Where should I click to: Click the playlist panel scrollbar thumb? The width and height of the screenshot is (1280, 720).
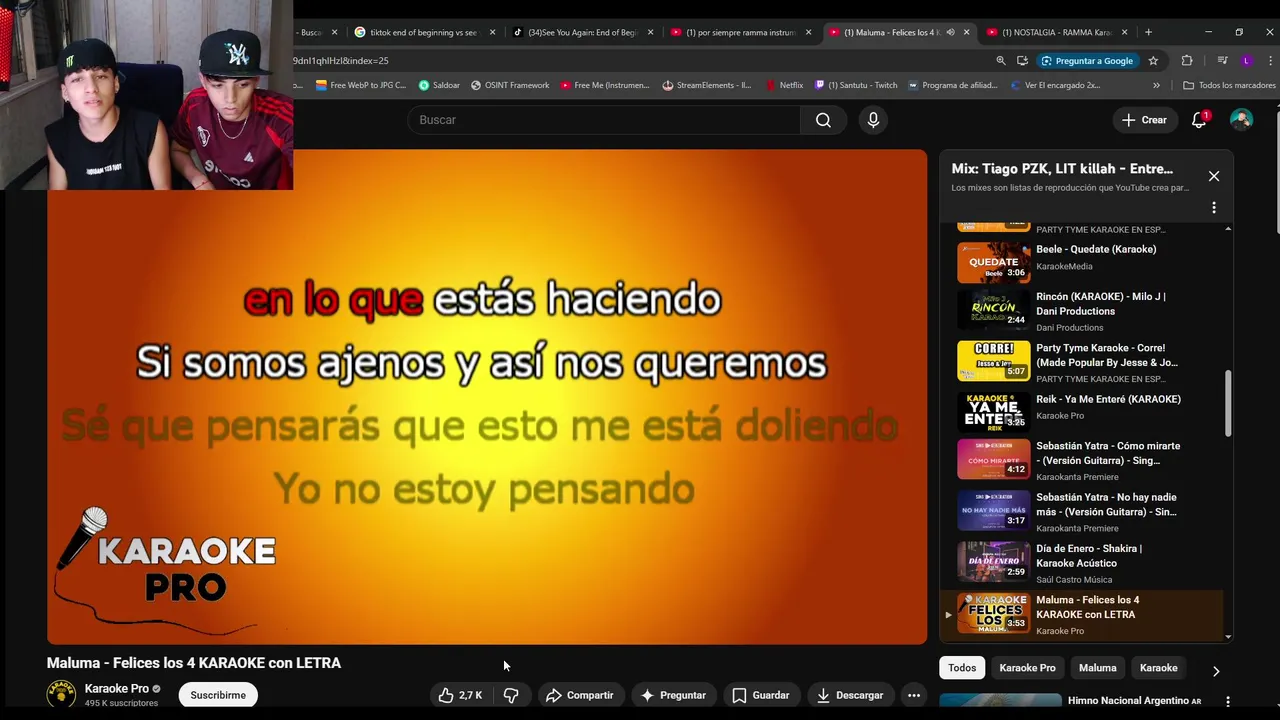tap(1228, 402)
